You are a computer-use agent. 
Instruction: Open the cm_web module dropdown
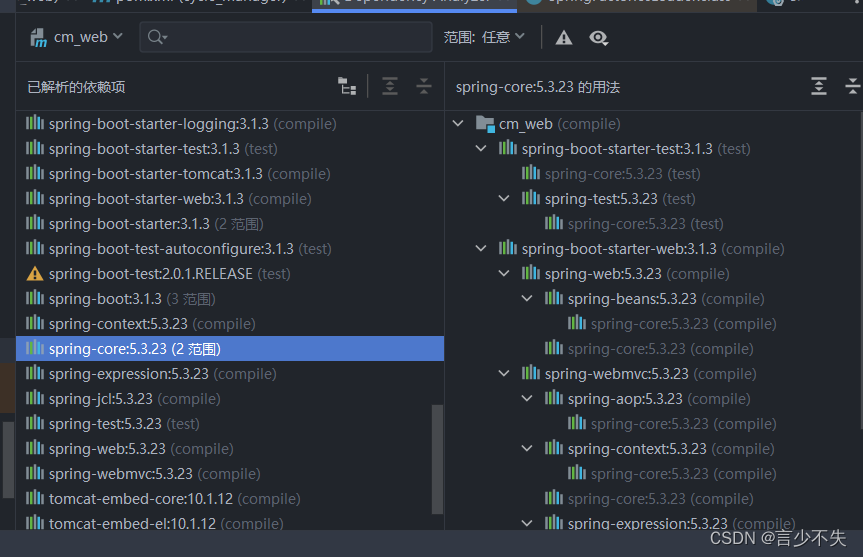77,37
